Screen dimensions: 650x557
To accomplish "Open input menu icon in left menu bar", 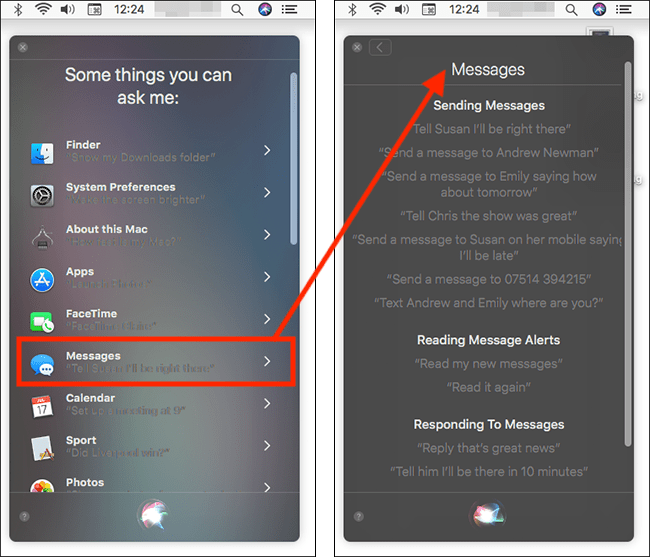I will [x=95, y=10].
